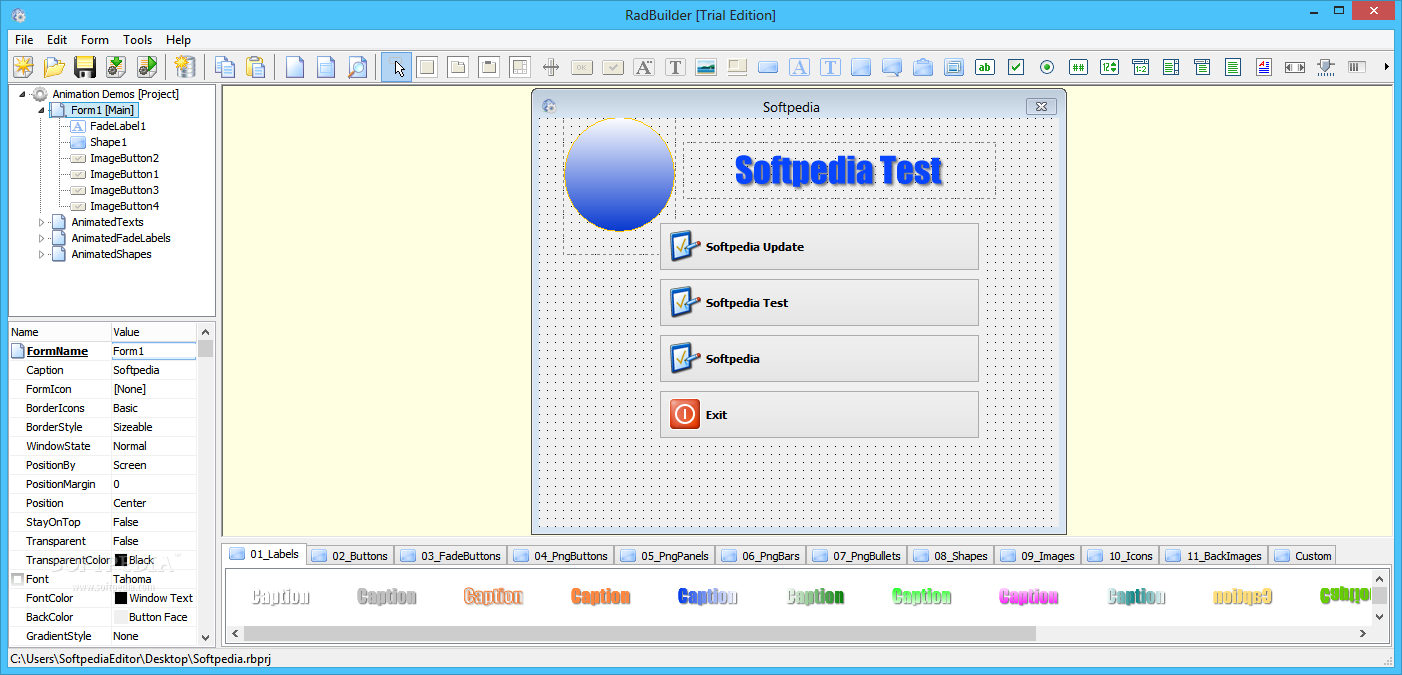The image size is (1402, 675).
Task: Expand the AnimatedFadeLabels tree node
Action: pos(42,238)
